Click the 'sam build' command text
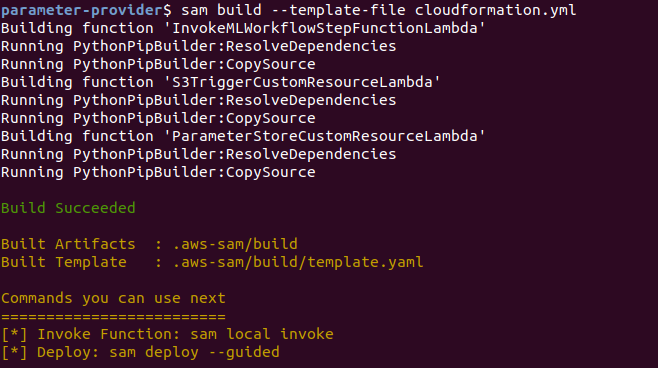Viewport: 658px width, 368px height. [x=222, y=10]
